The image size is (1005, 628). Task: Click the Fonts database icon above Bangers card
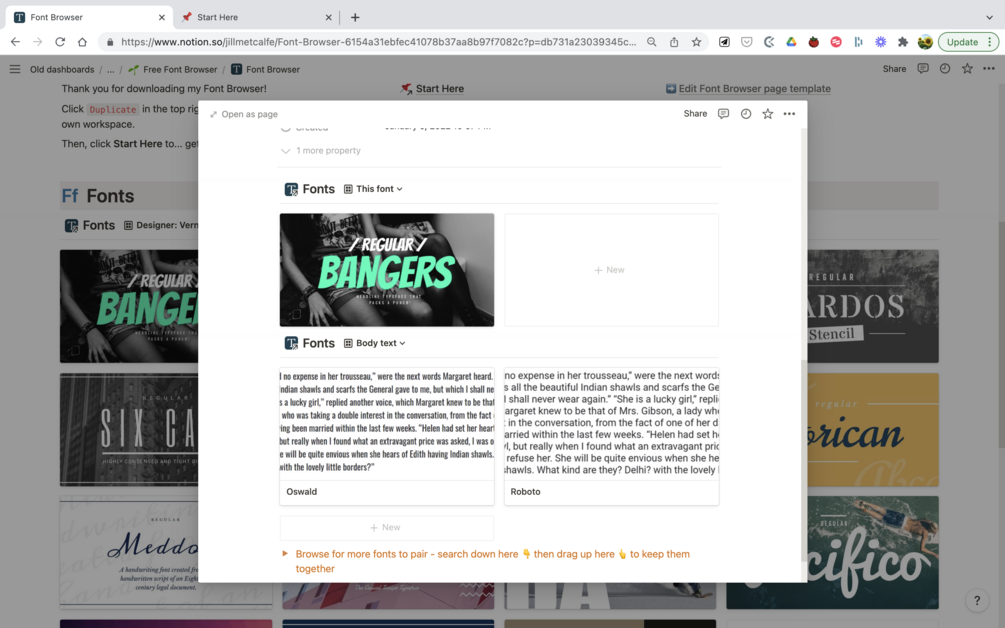(x=291, y=189)
